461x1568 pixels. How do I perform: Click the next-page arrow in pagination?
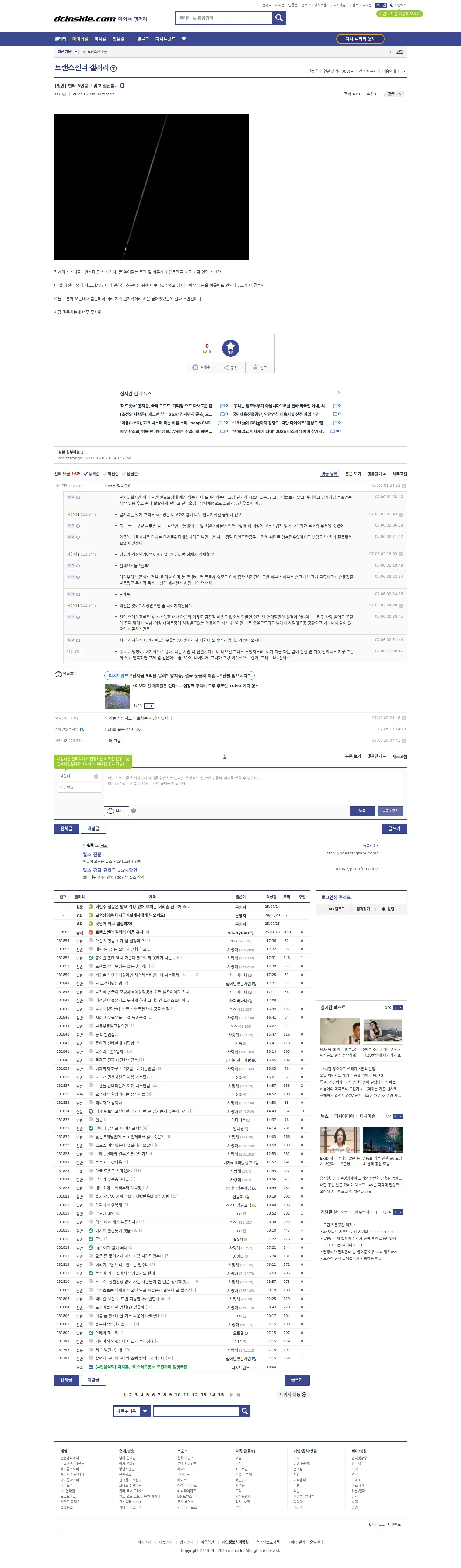231,1394
